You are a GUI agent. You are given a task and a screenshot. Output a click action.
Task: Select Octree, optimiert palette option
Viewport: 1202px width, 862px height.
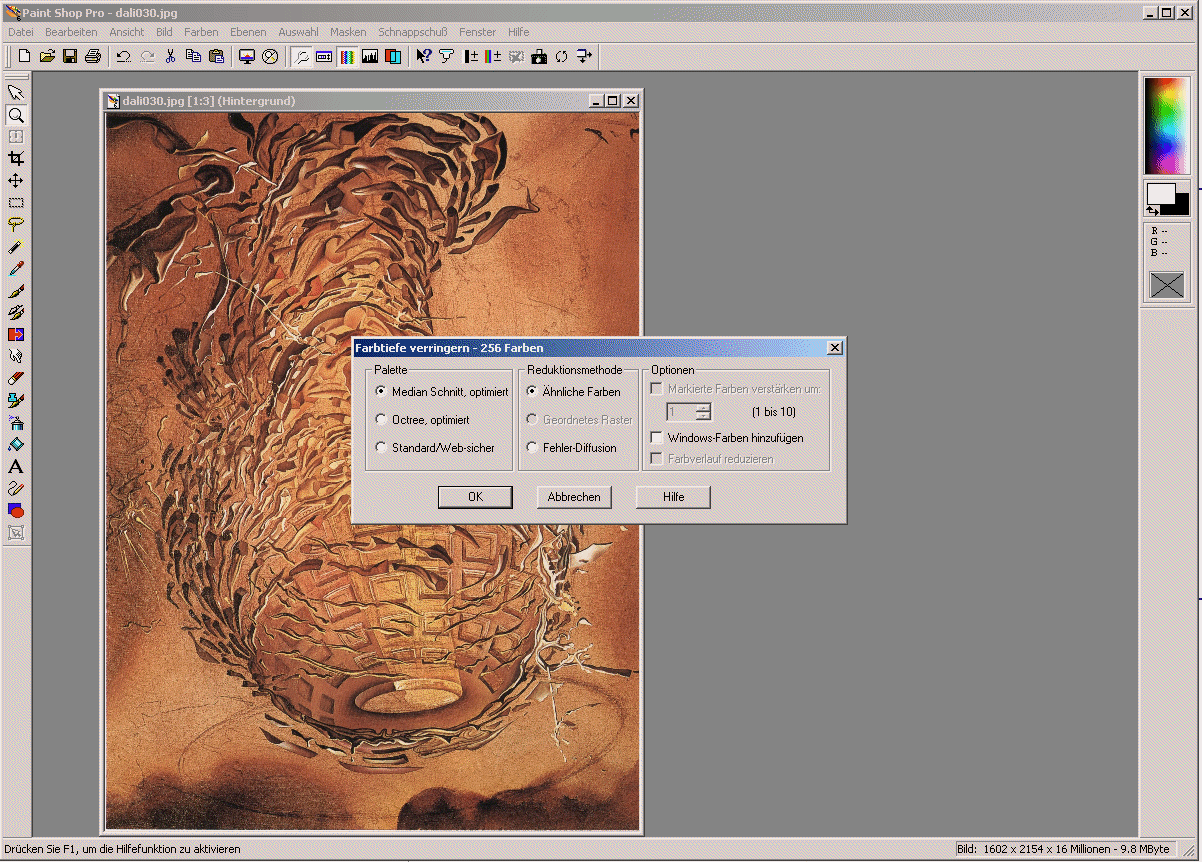coord(422,420)
